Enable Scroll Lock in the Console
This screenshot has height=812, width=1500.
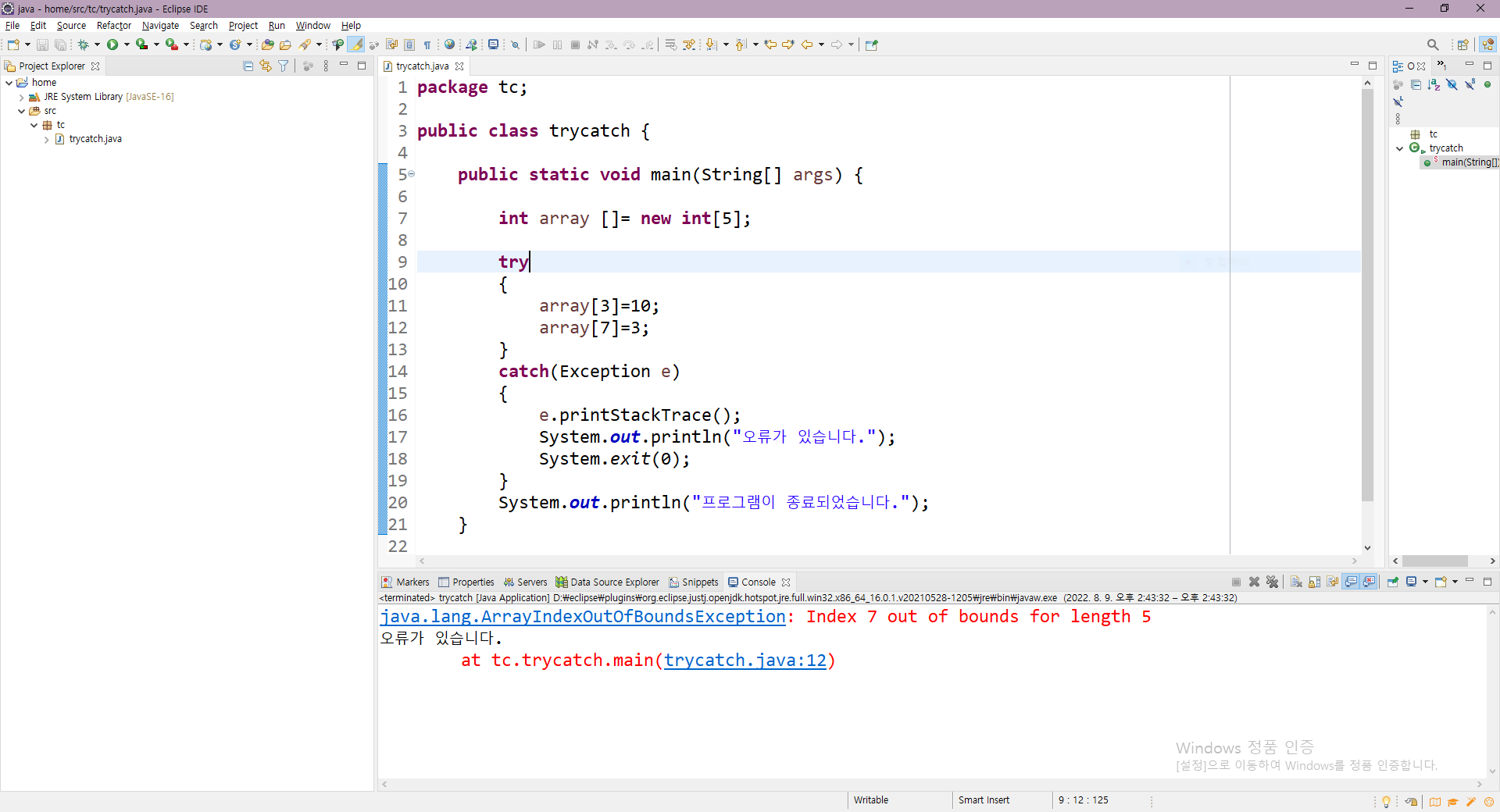tap(1314, 582)
